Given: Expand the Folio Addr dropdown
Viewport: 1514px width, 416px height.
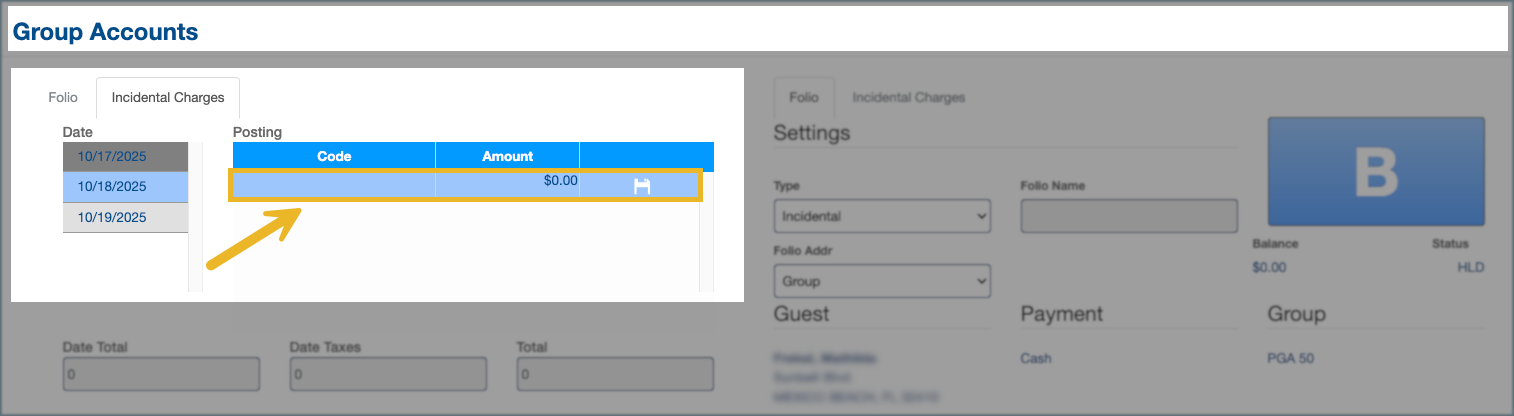Looking at the screenshot, I should click(x=882, y=281).
